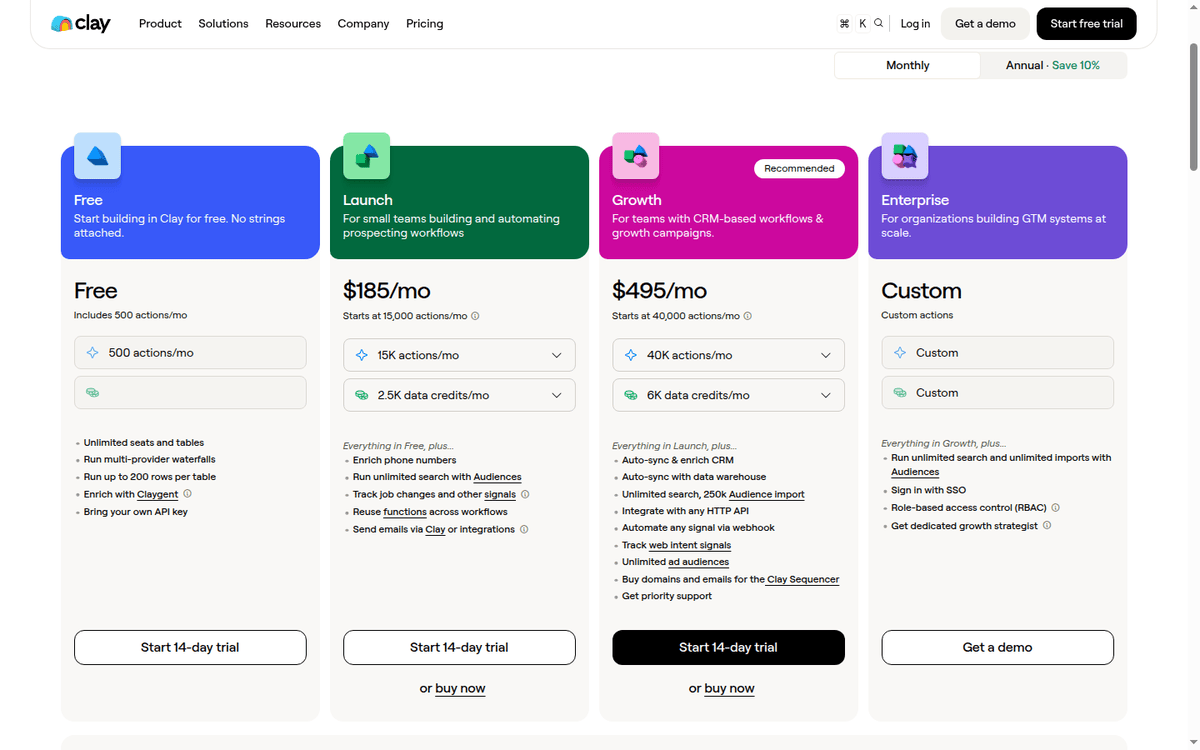Screen dimensions: 1200x750
Task: Open the Audience import link
Action: point(767,494)
